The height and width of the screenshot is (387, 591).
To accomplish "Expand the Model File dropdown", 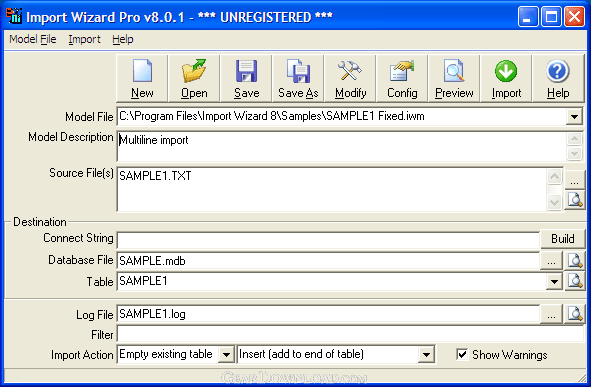I will click(574, 116).
